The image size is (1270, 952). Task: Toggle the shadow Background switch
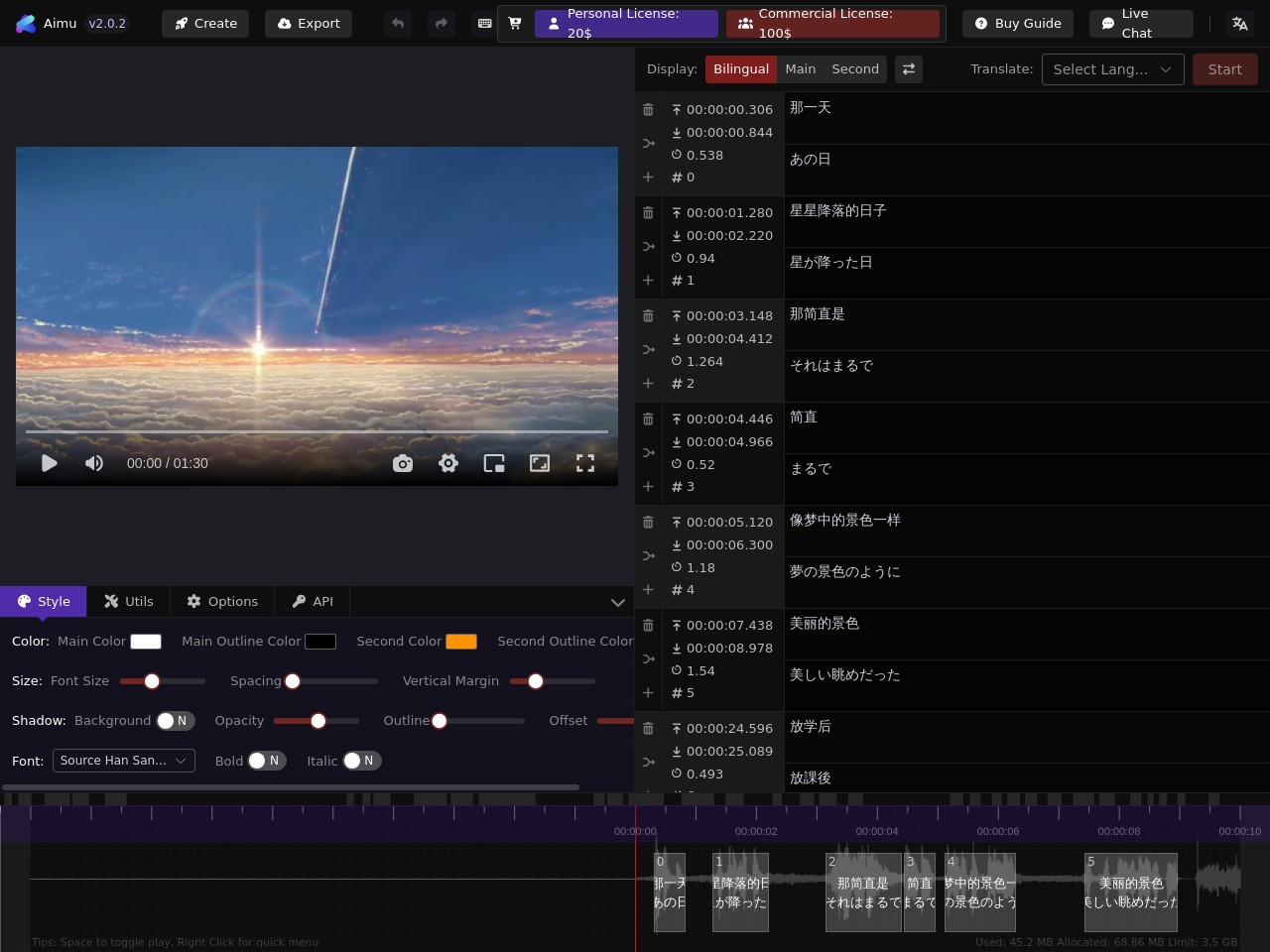(x=175, y=721)
